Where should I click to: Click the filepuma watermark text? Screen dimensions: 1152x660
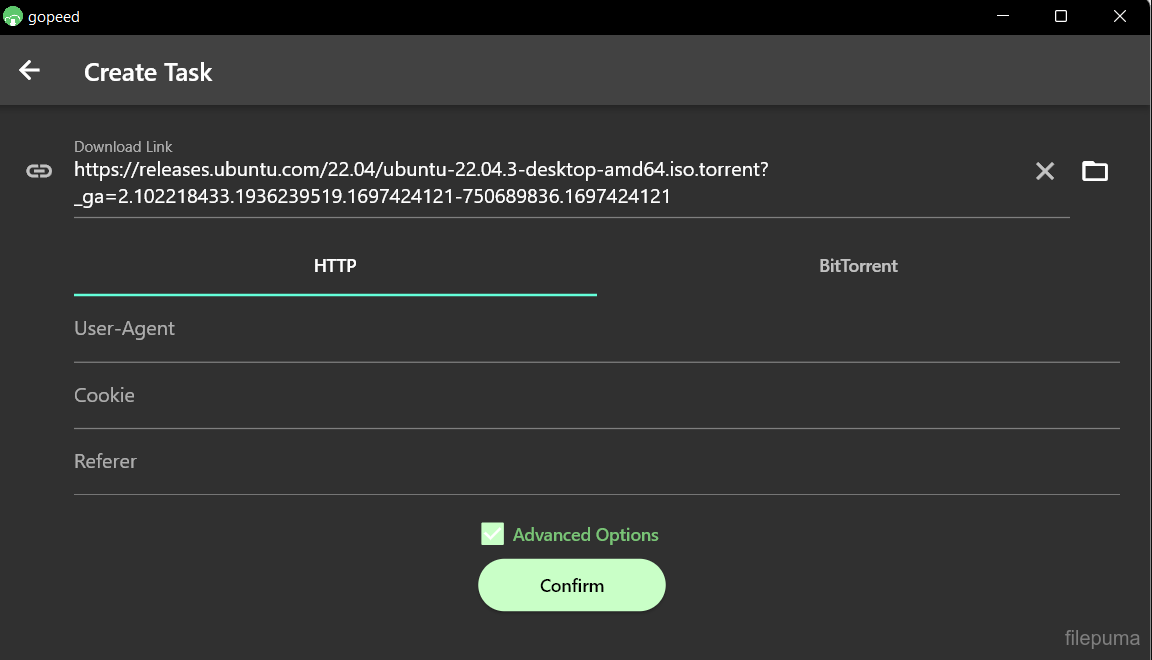pyautogui.click(x=1102, y=638)
